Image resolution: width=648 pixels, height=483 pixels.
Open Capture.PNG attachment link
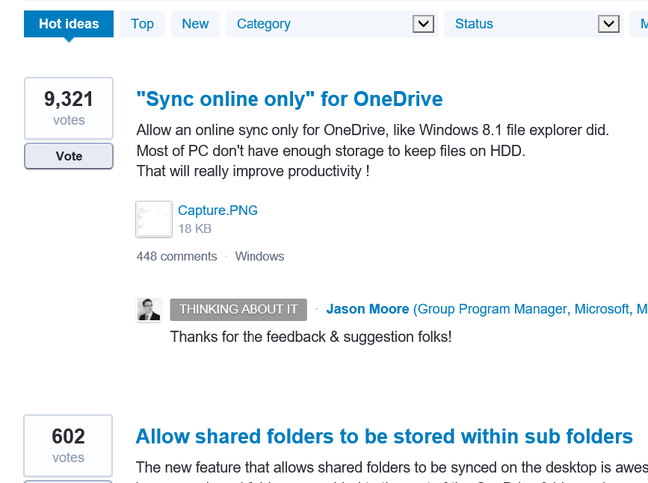[x=218, y=210]
